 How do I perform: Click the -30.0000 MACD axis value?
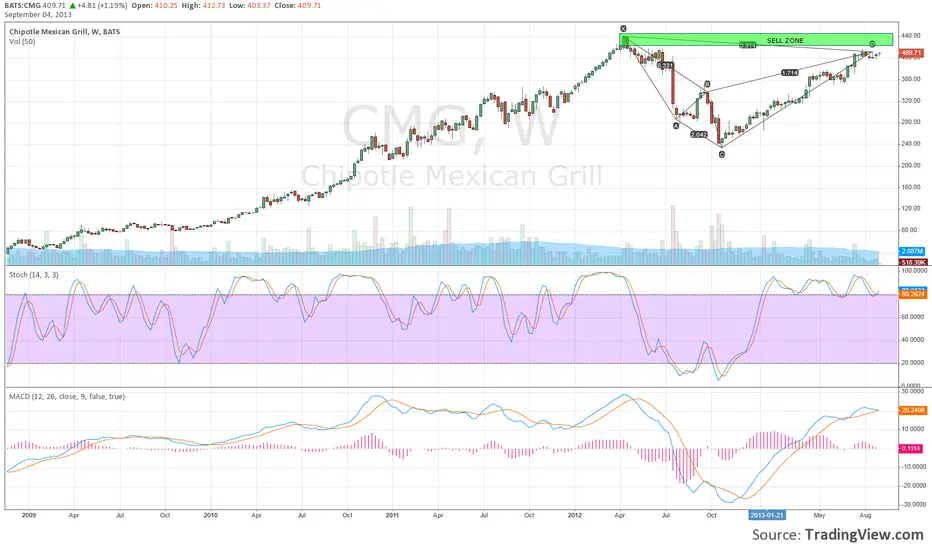click(x=913, y=504)
